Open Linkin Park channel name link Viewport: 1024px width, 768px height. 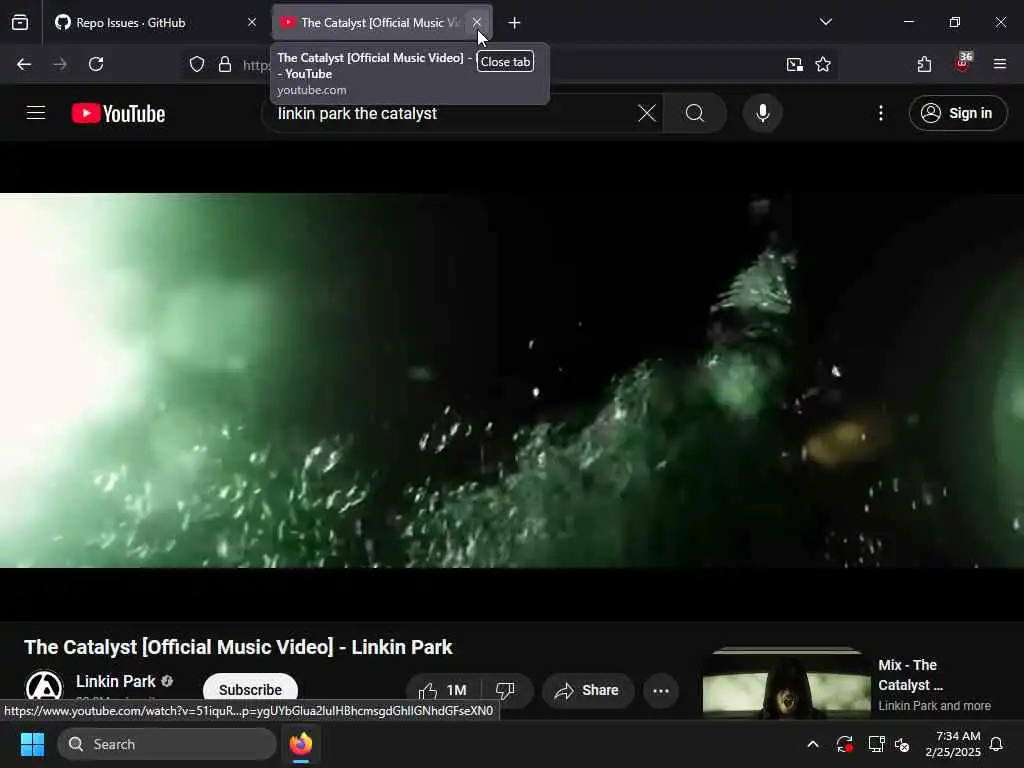coord(116,682)
